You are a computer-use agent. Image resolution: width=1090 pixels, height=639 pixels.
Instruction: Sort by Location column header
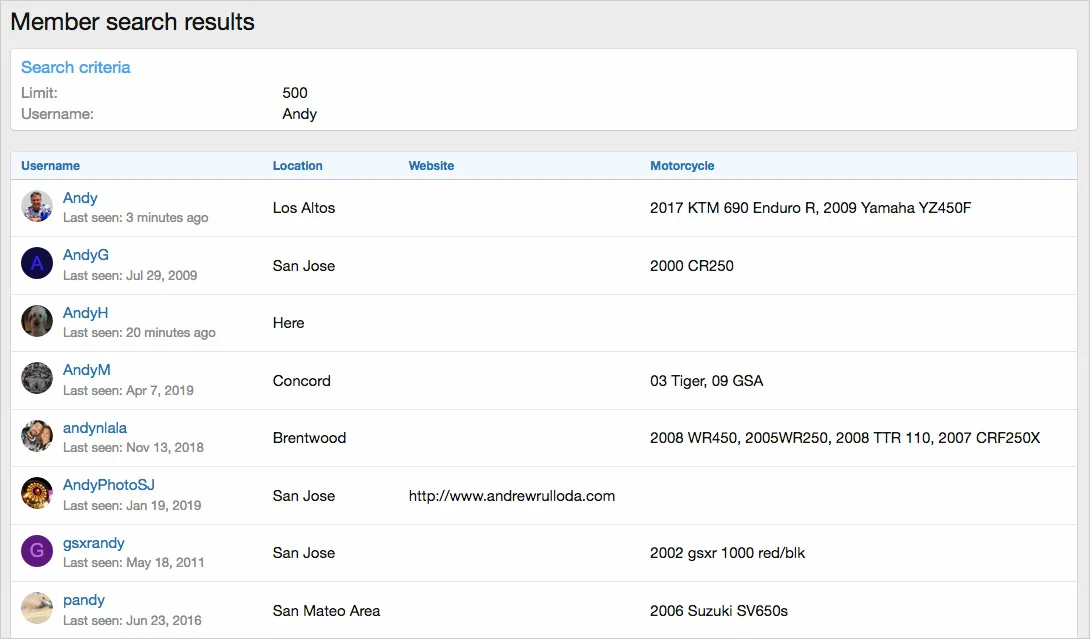pos(297,166)
